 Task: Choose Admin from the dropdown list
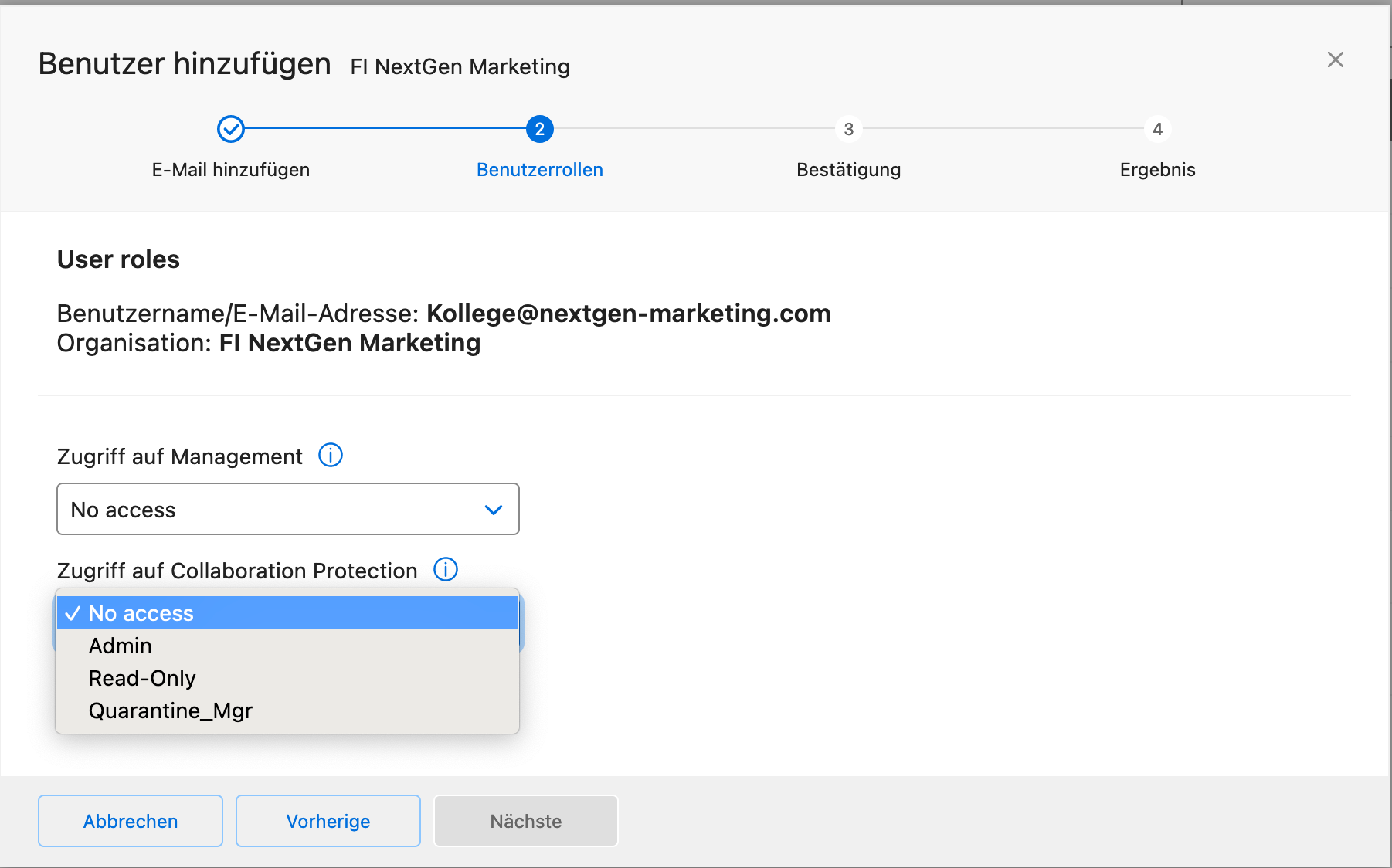pyautogui.click(x=121, y=646)
